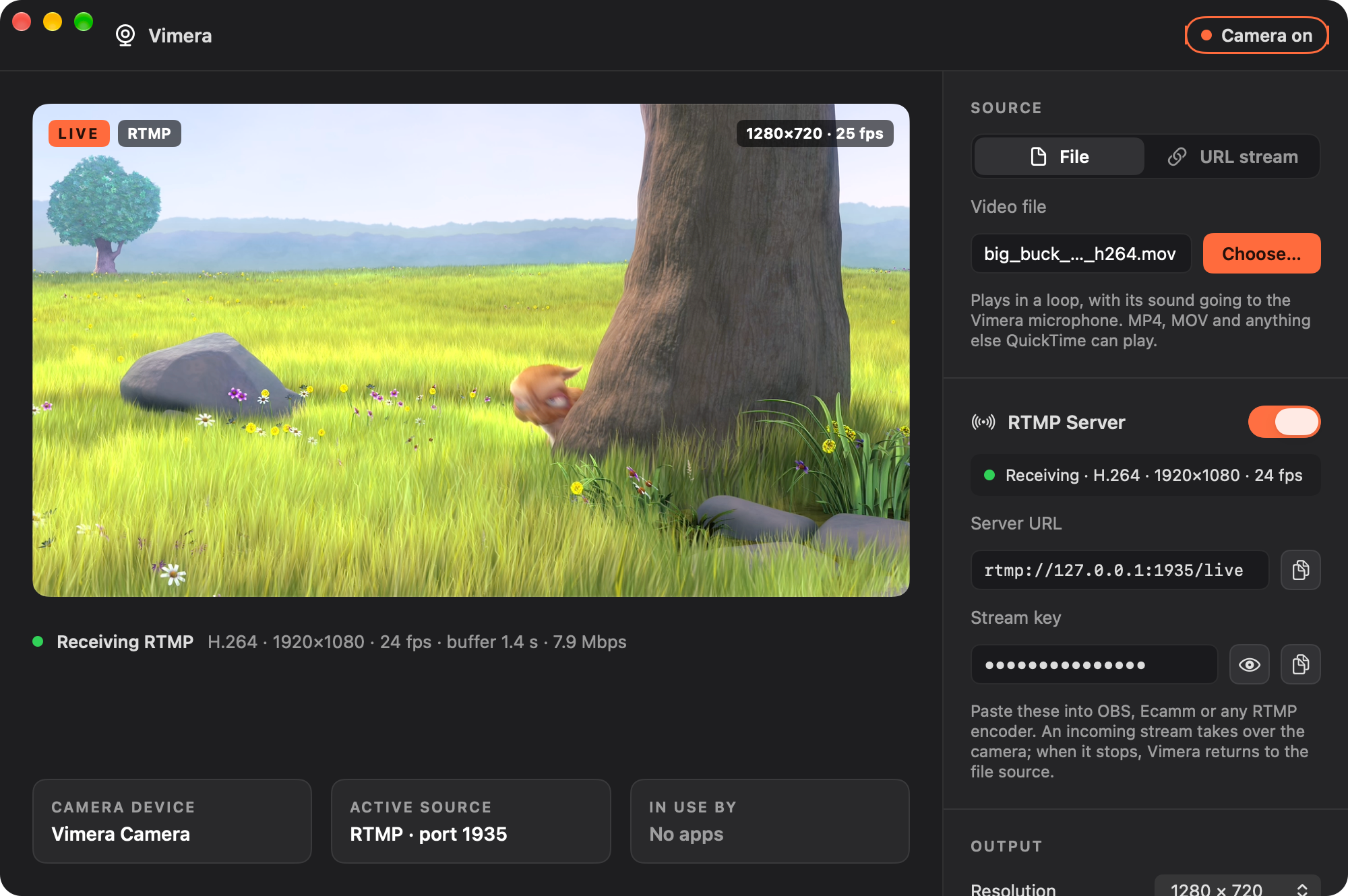Click the buffer 1.4 s · 7.9 Mbps stats text
1348x896 pixels.
537,641
